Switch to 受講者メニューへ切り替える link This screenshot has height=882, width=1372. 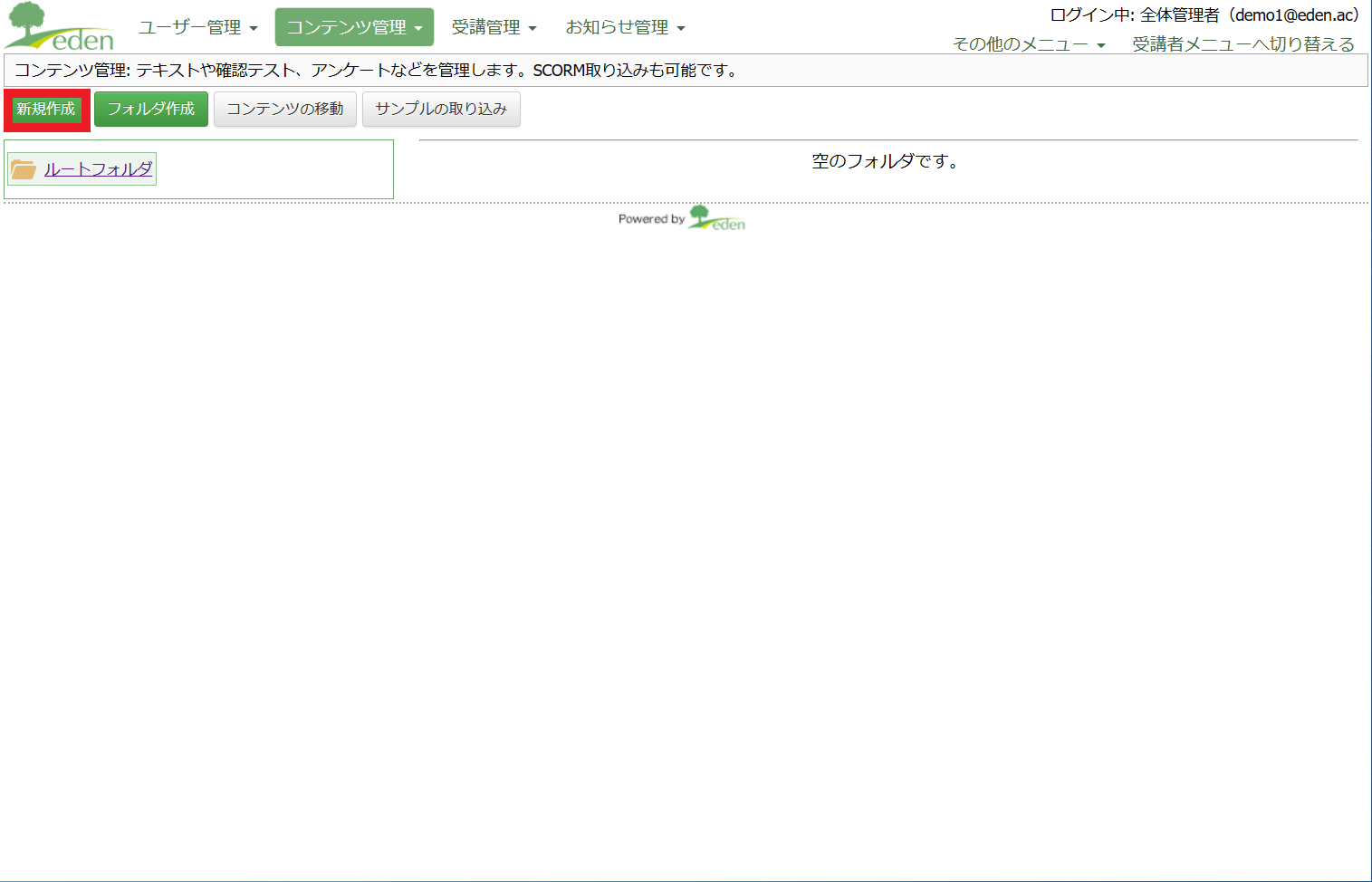pos(1243,44)
